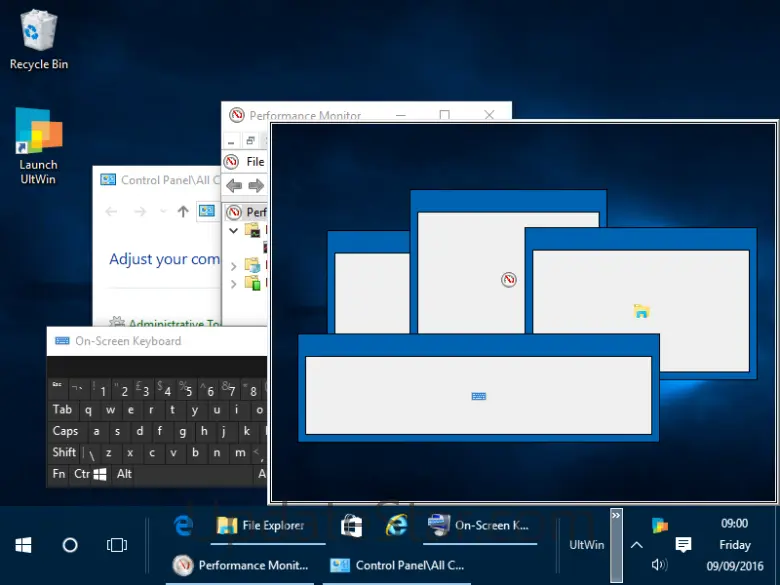Screen dimensions: 780x585
Task: Click the Launch UltWin desktop shortcut
Action: 38,145
